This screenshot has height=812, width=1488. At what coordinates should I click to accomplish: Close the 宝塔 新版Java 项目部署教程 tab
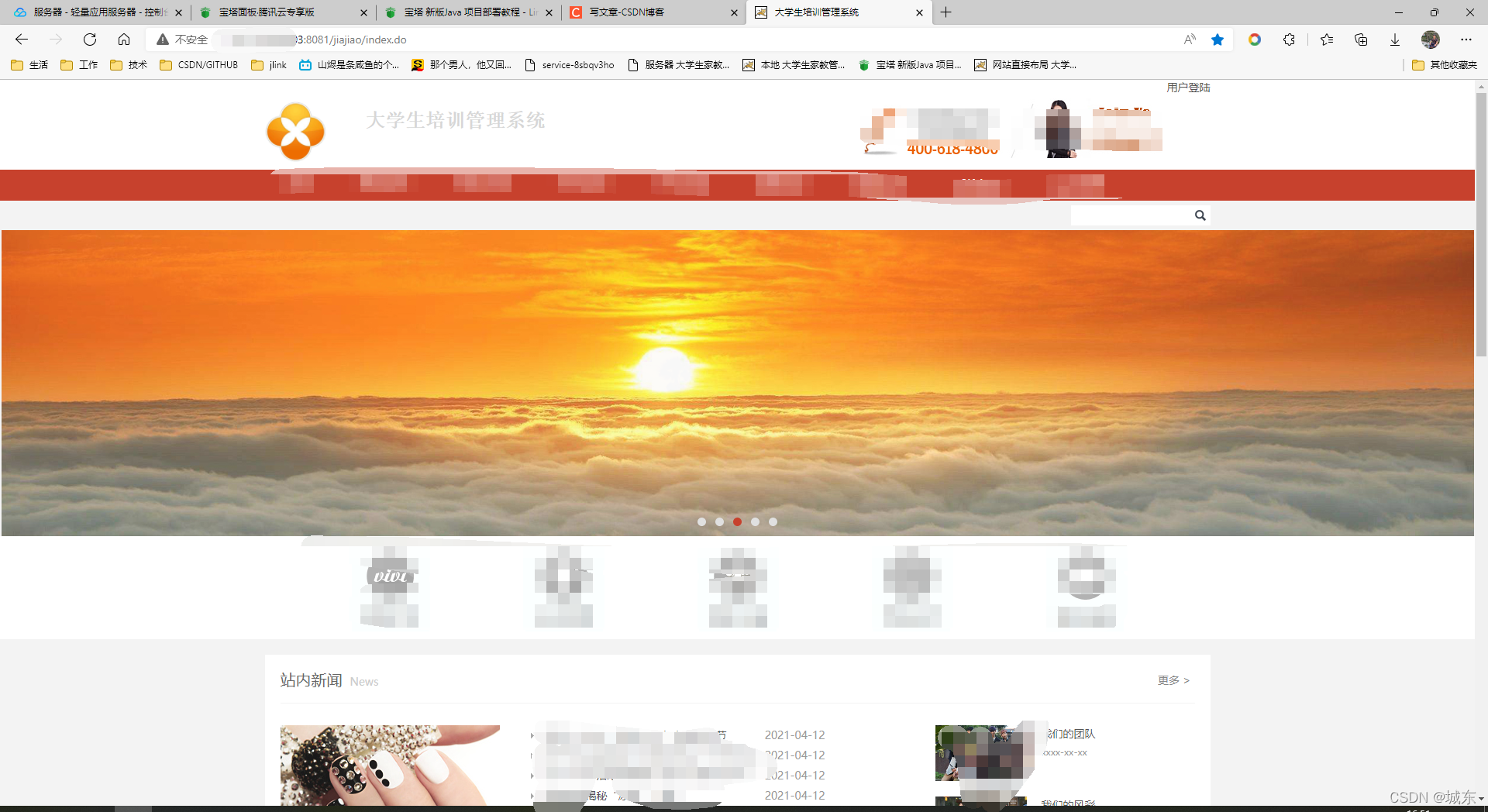(x=549, y=12)
